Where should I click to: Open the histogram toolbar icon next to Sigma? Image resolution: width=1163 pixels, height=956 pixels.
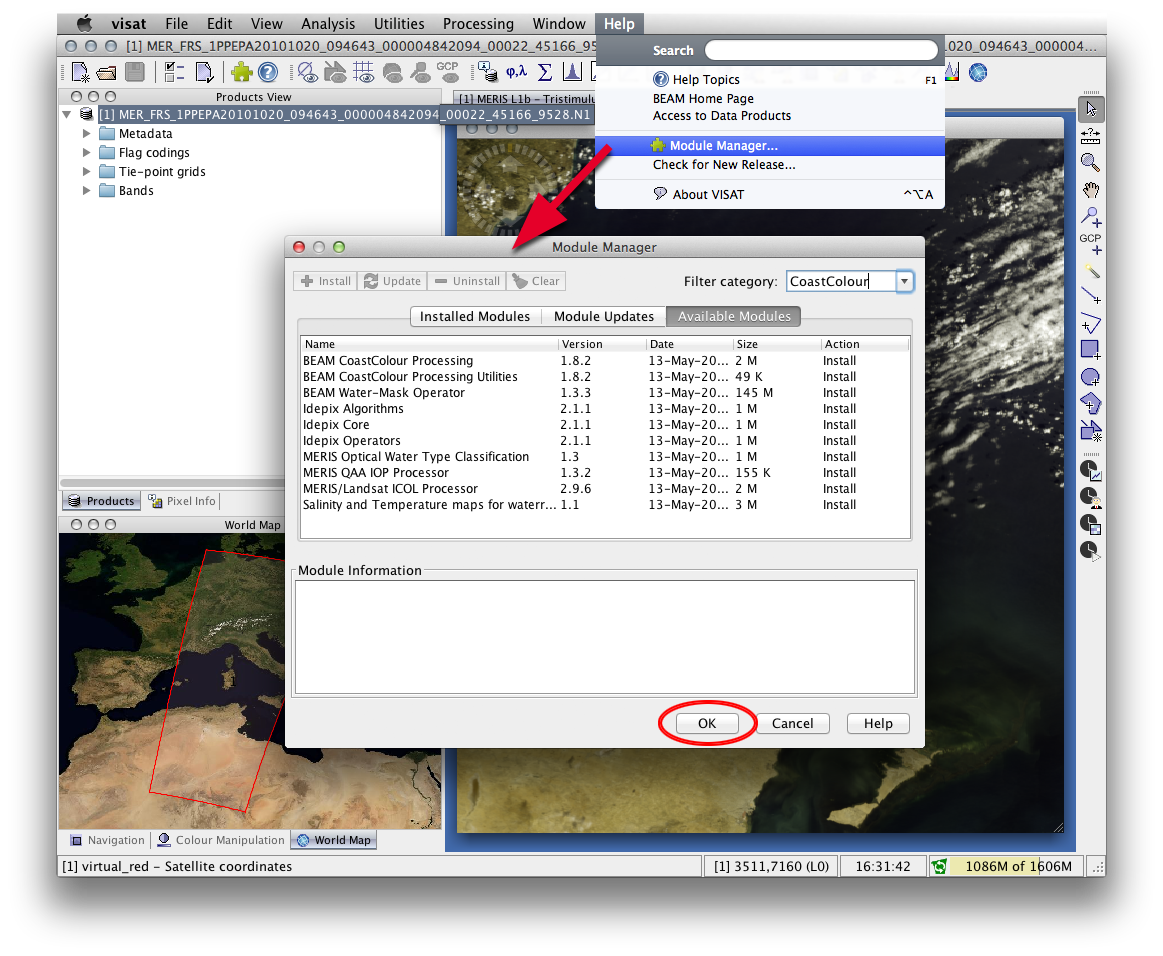click(572, 72)
